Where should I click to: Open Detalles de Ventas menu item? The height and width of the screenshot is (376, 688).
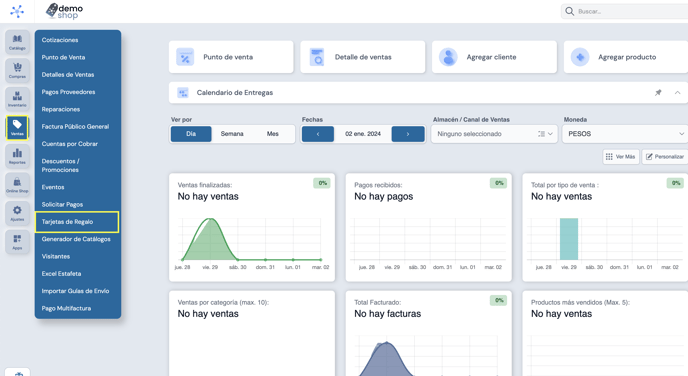[x=68, y=75]
